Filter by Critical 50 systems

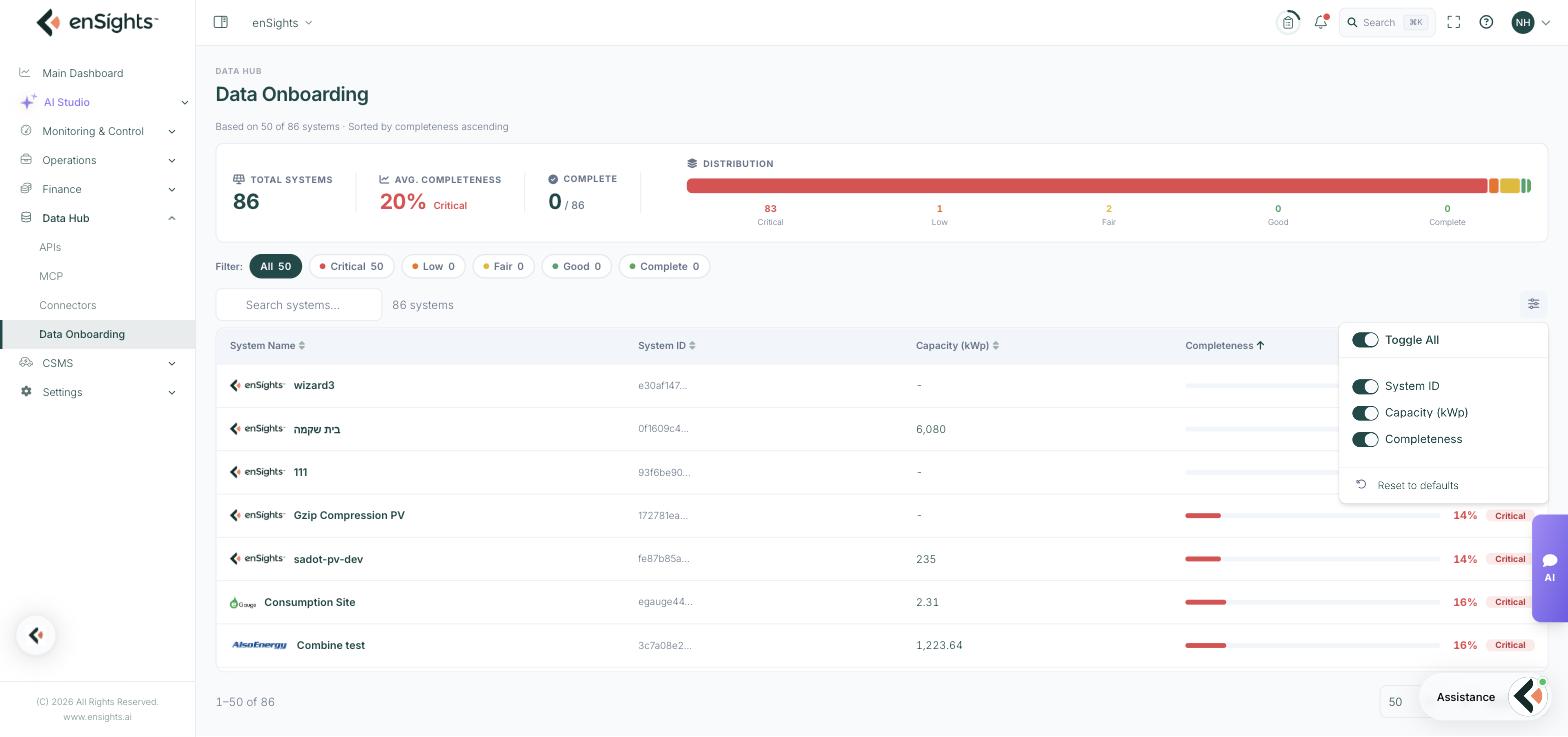click(x=351, y=266)
